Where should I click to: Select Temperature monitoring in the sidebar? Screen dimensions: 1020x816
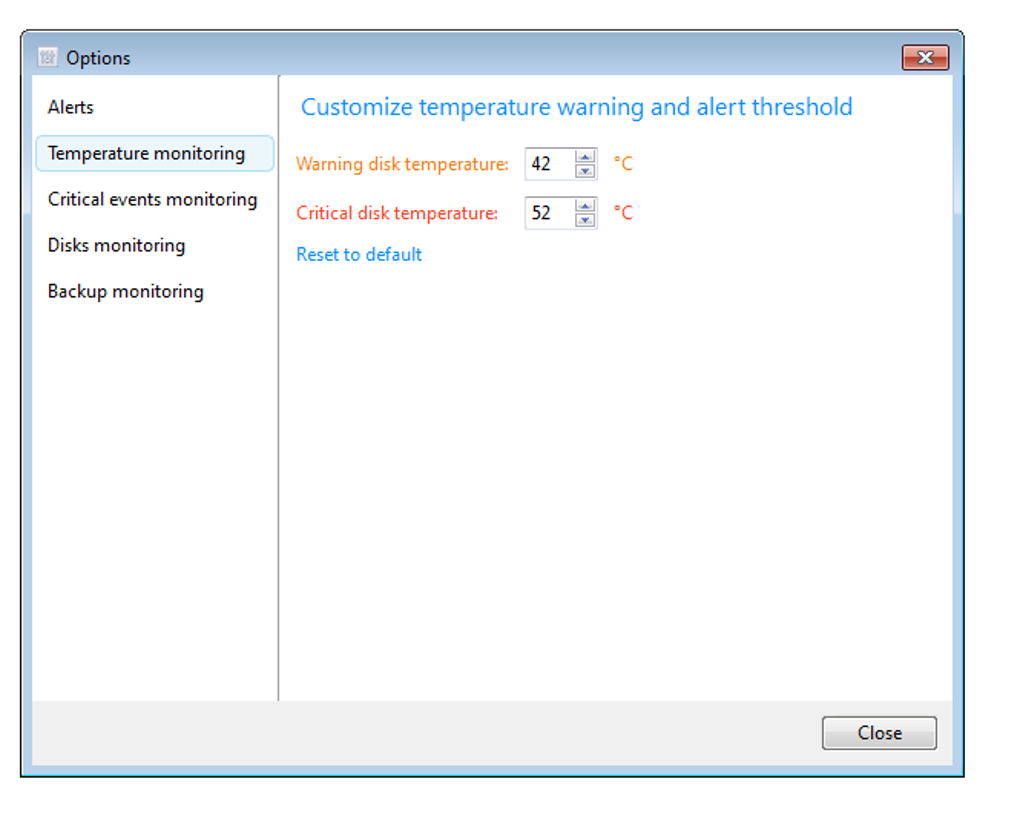point(155,154)
